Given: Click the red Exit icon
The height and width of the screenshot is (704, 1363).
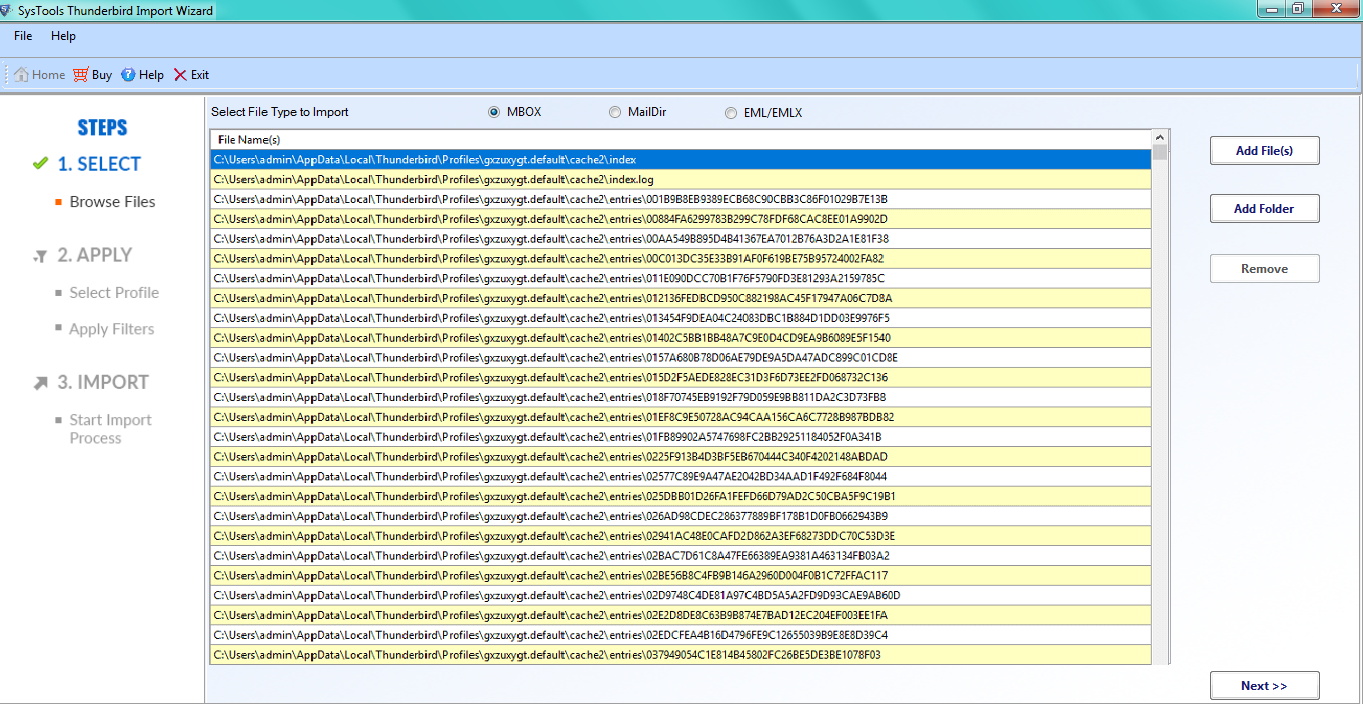Looking at the screenshot, I should [x=180, y=75].
